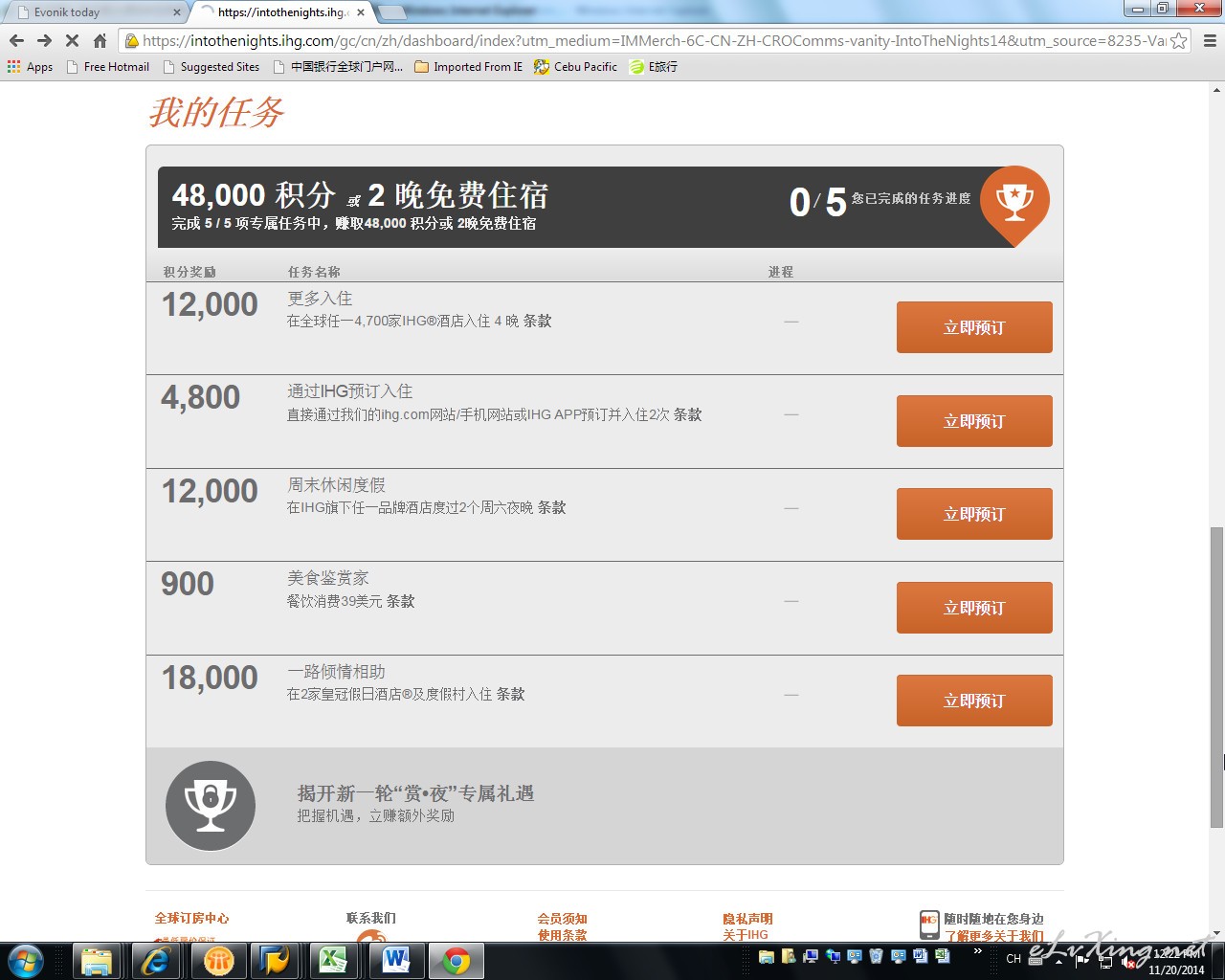Image resolution: width=1225 pixels, height=980 pixels.
Task: Open the orange round taskbar app
Action: 219,960
